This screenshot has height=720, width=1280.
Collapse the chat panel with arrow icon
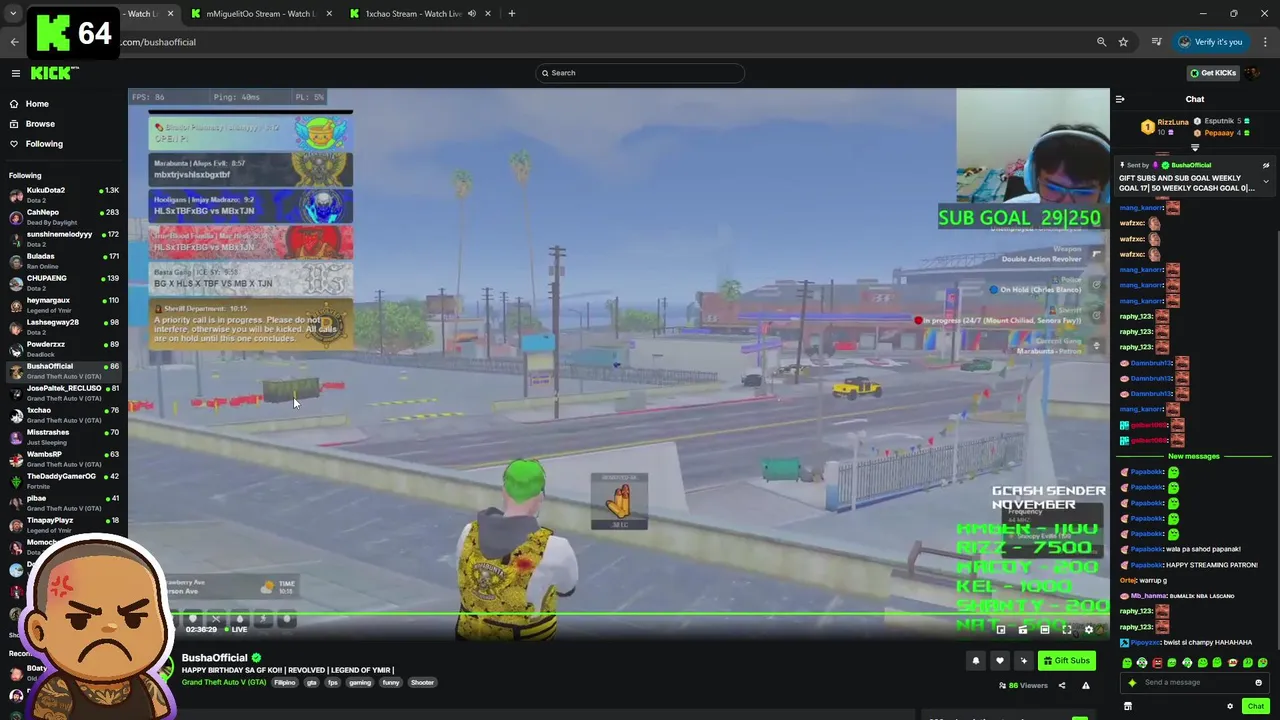1120,99
